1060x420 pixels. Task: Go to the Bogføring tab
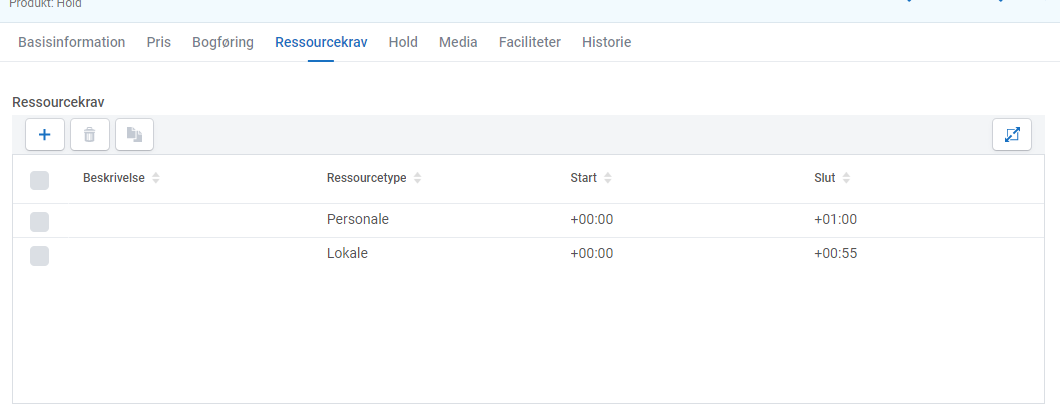pyautogui.click(x=223, y=42)
